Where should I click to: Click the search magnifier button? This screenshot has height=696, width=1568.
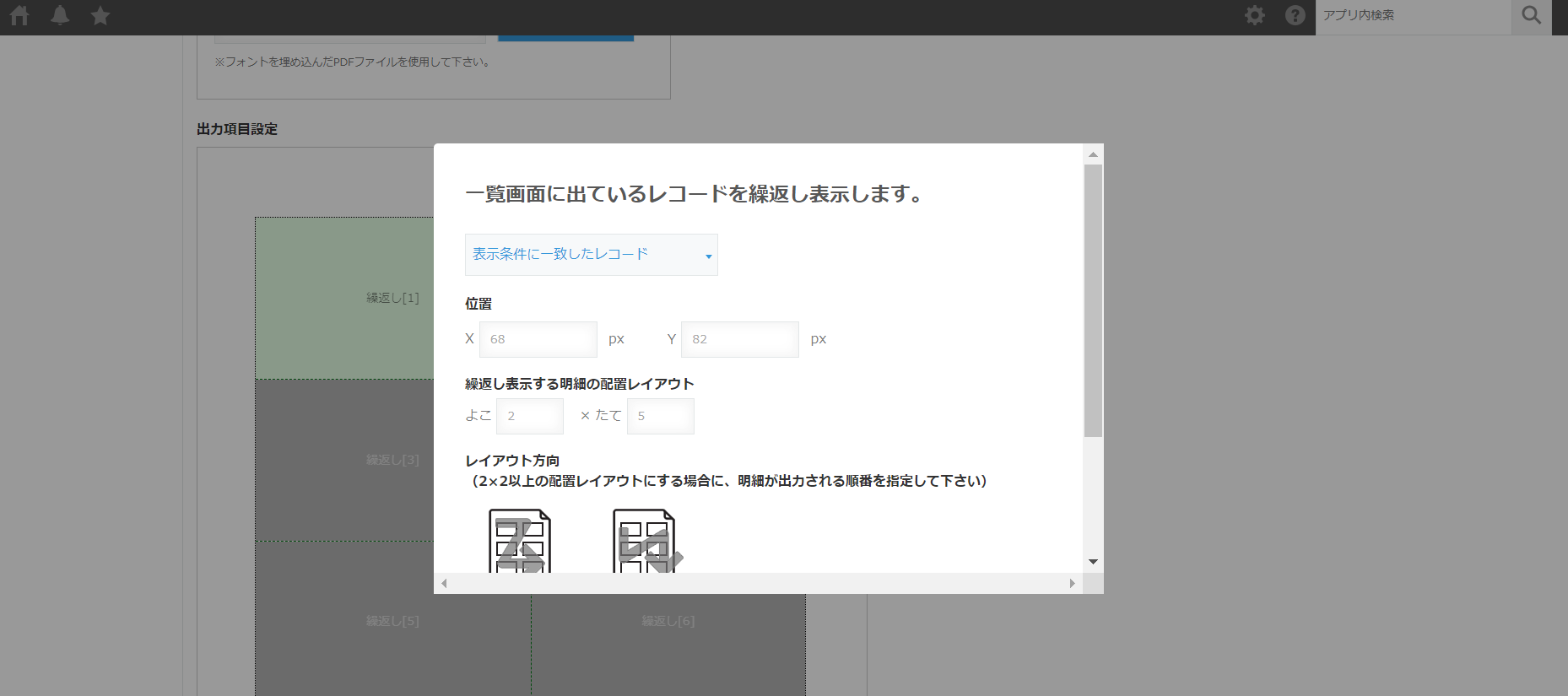tap(1532, 15)
